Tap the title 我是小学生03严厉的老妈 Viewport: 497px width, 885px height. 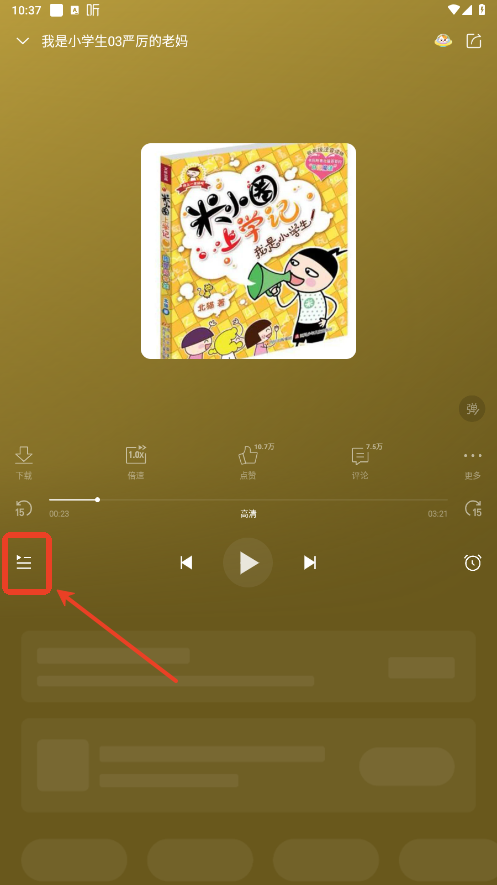(115, 41)
